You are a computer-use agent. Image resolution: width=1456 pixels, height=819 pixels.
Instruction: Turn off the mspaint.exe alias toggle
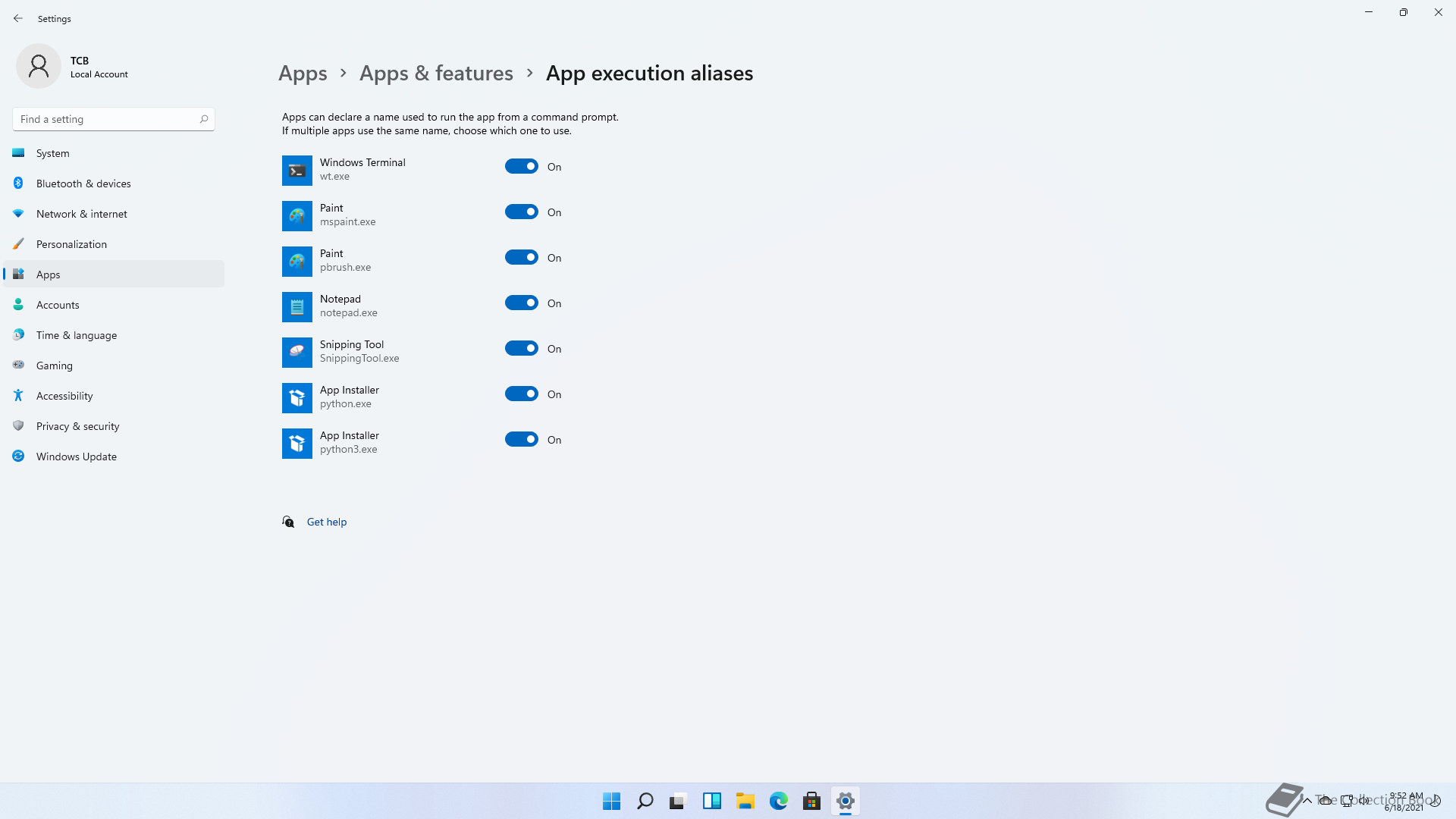(x=522, y=212)
